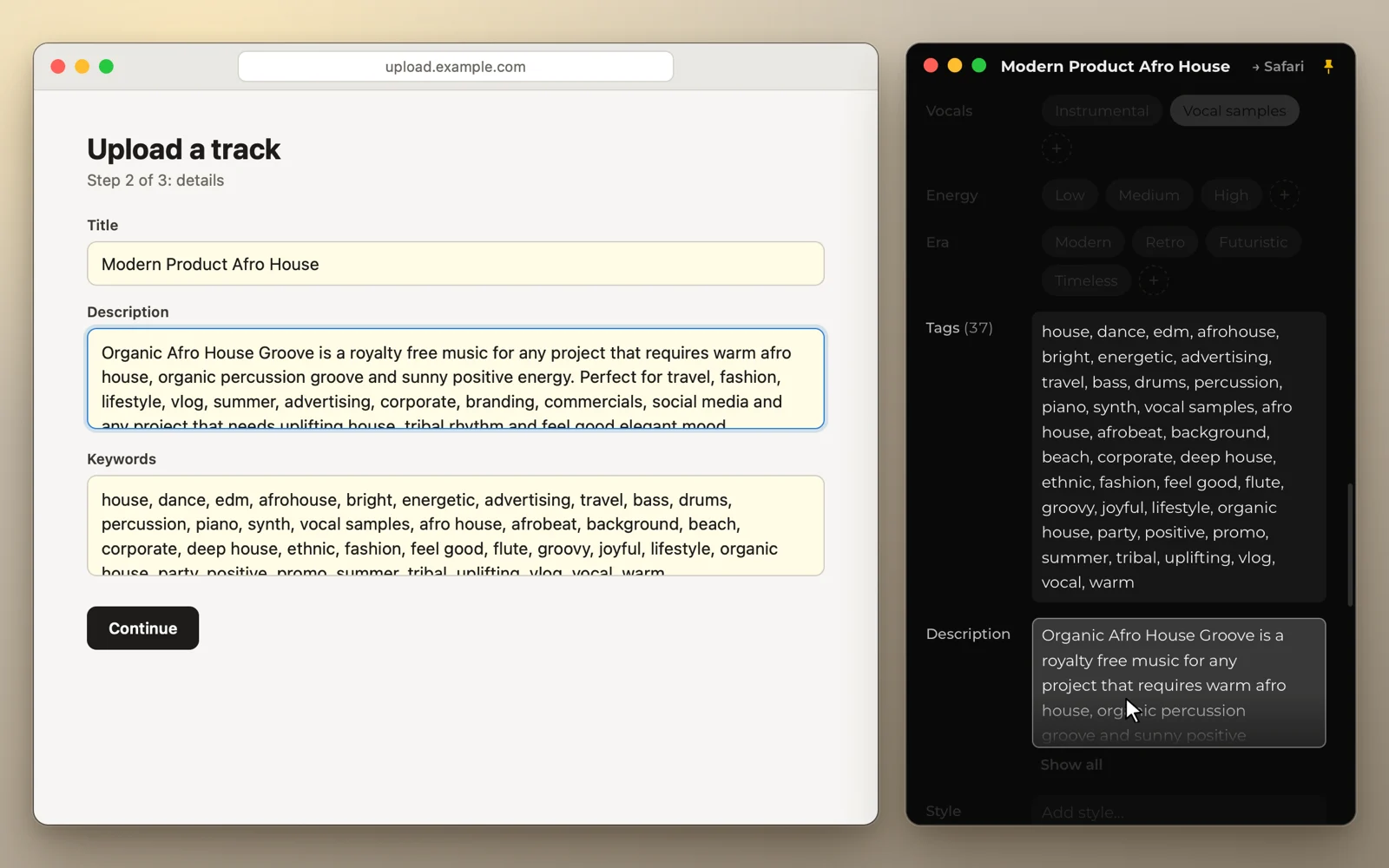Screen dimensions: 1389x868
Task: Maximize the Modern Product Afro House panel
Action: (x=979, y=66)
